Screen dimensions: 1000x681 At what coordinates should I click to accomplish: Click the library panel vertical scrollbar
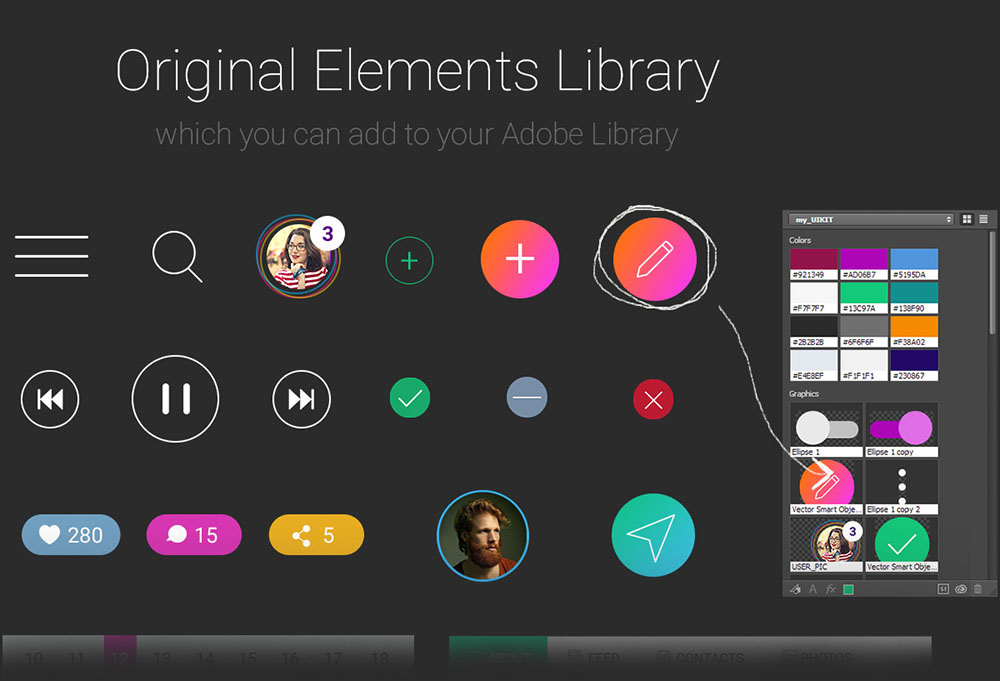click(x=992, y=282)
